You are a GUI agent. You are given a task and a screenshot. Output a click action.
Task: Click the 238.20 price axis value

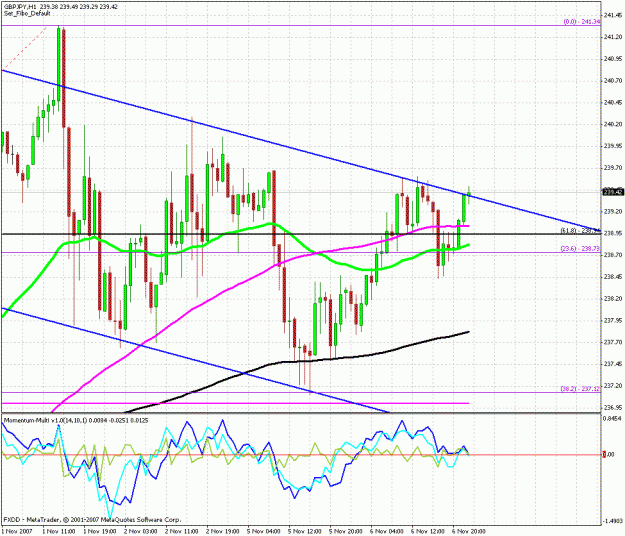coord(613,298)
